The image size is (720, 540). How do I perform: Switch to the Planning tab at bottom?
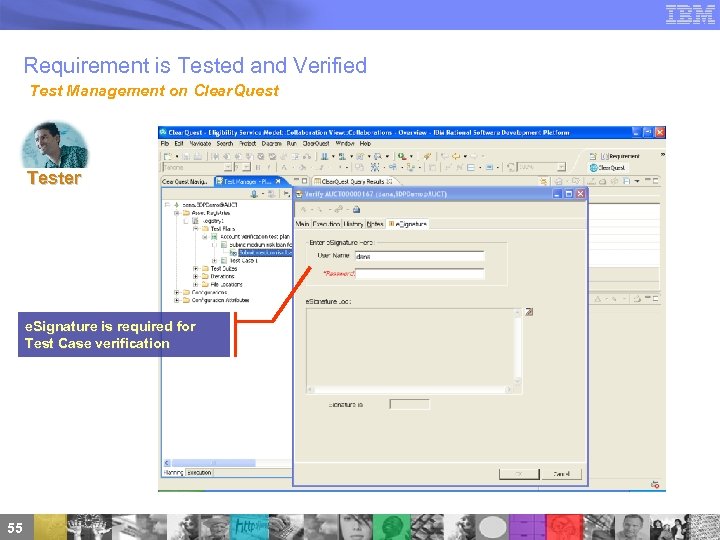(173, 472)
